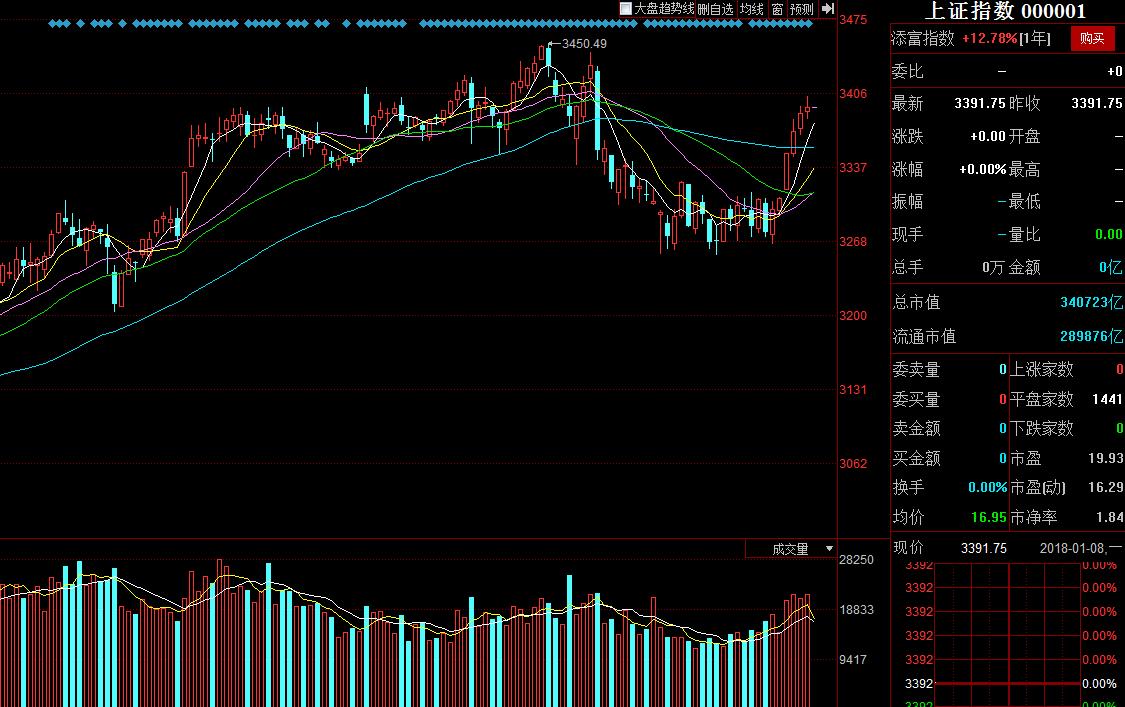Click the 市盈(动) value 16.29
The width and height of the screenshot is (1125, 707).
point(1105,487)
